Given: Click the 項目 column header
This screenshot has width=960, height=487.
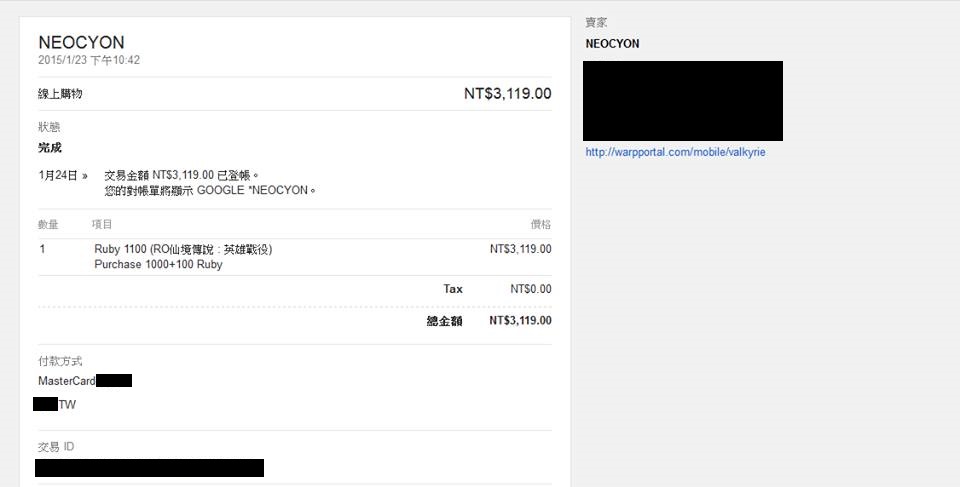Looking at the screenshot, I should (x=103, y=224).
